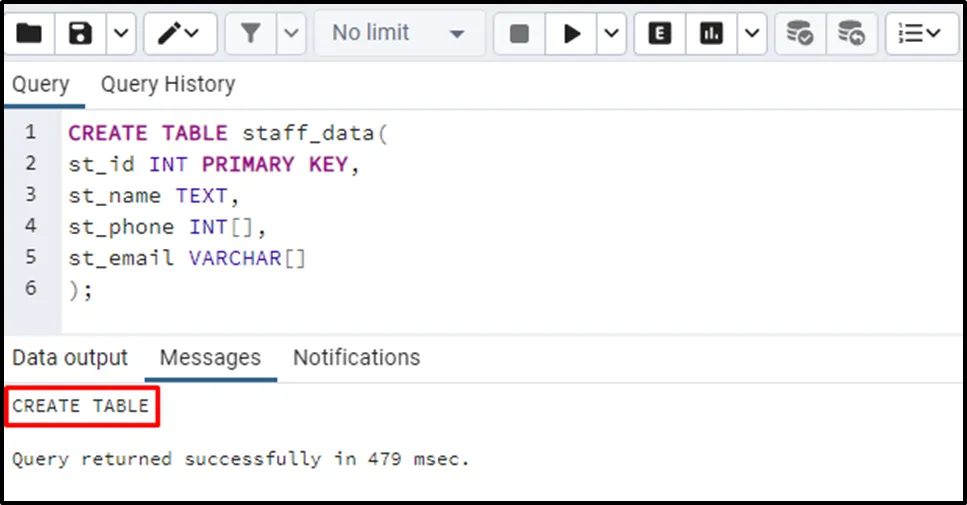Save the query file
Viewport: 967px width, 505px height.
click(x=80, y=34)
